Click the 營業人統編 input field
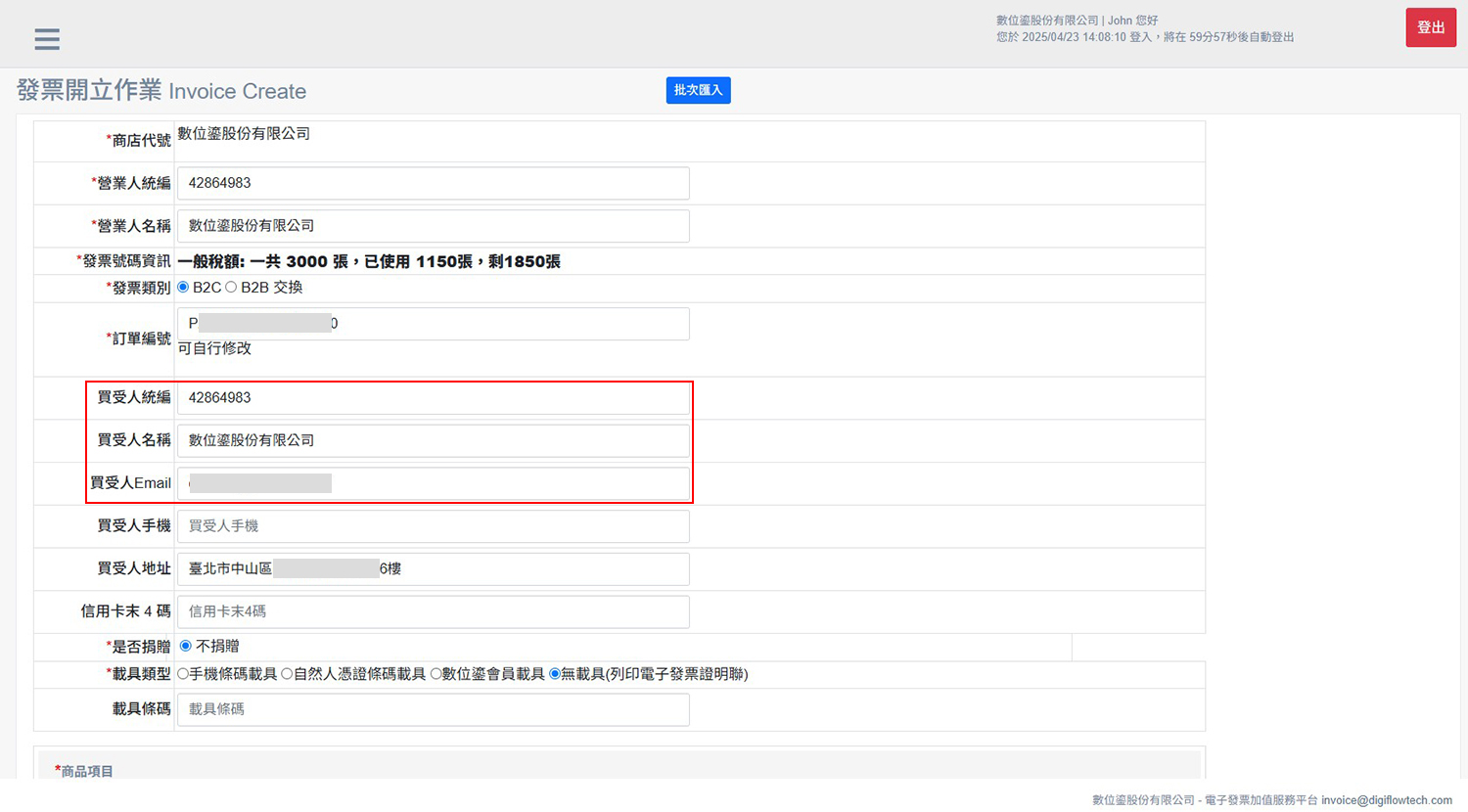 point(433,183)
